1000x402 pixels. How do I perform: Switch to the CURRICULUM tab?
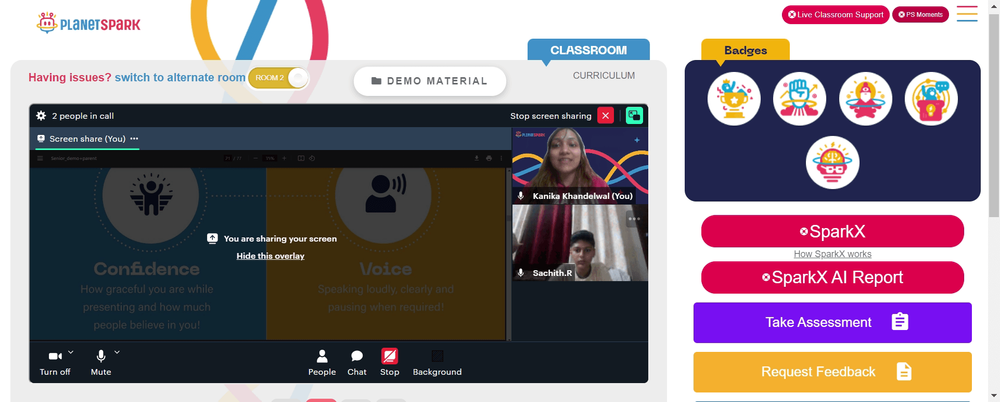coord(604,75)
